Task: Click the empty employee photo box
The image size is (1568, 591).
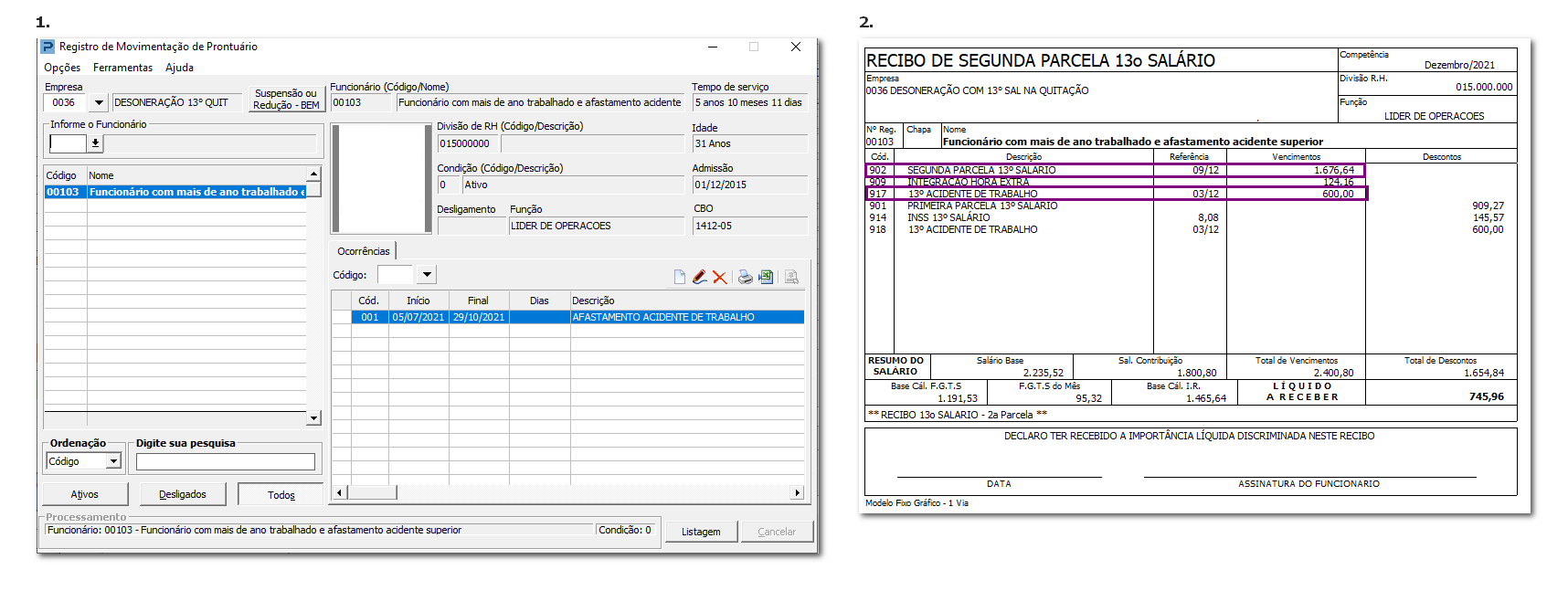Action: point(382,179)
